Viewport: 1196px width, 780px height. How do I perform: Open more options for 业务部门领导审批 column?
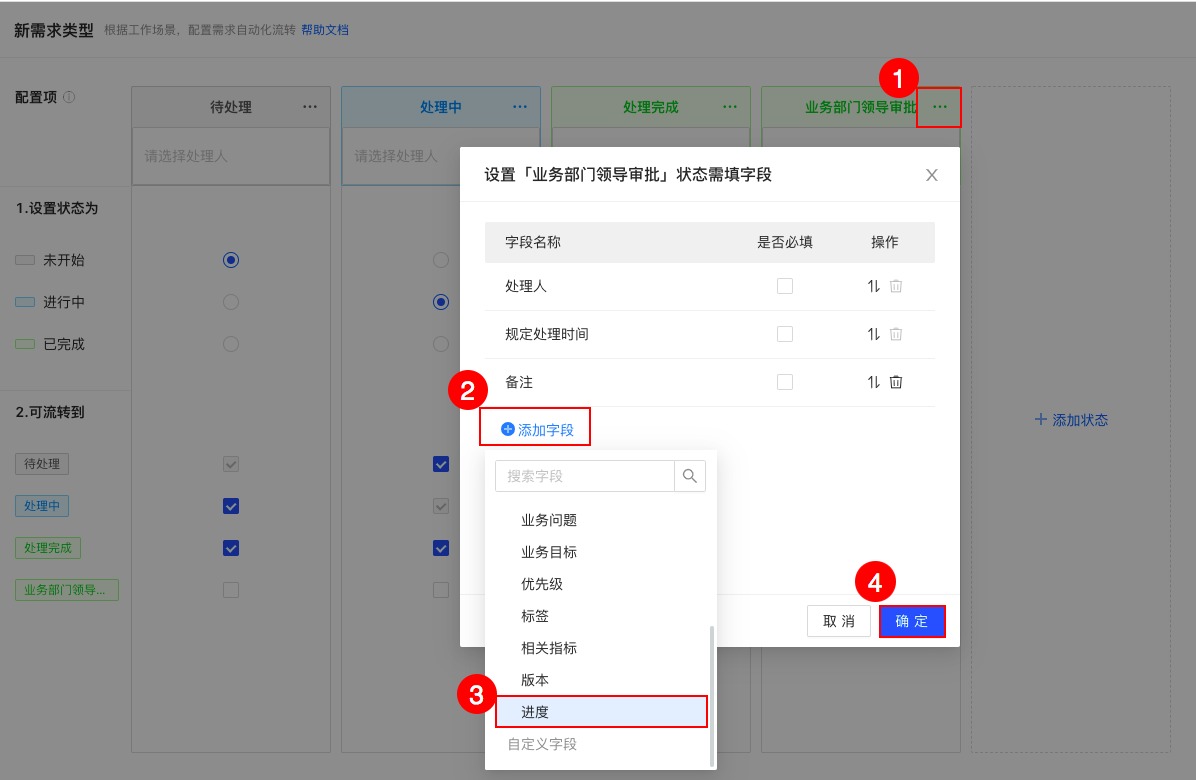click(940, 107)
